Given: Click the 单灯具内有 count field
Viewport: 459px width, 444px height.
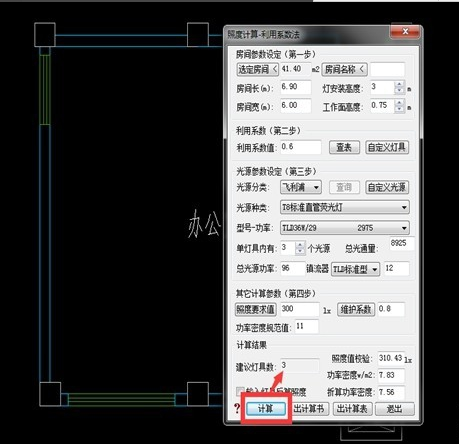Looking at the screenshot, I should [x=288, y=248].
